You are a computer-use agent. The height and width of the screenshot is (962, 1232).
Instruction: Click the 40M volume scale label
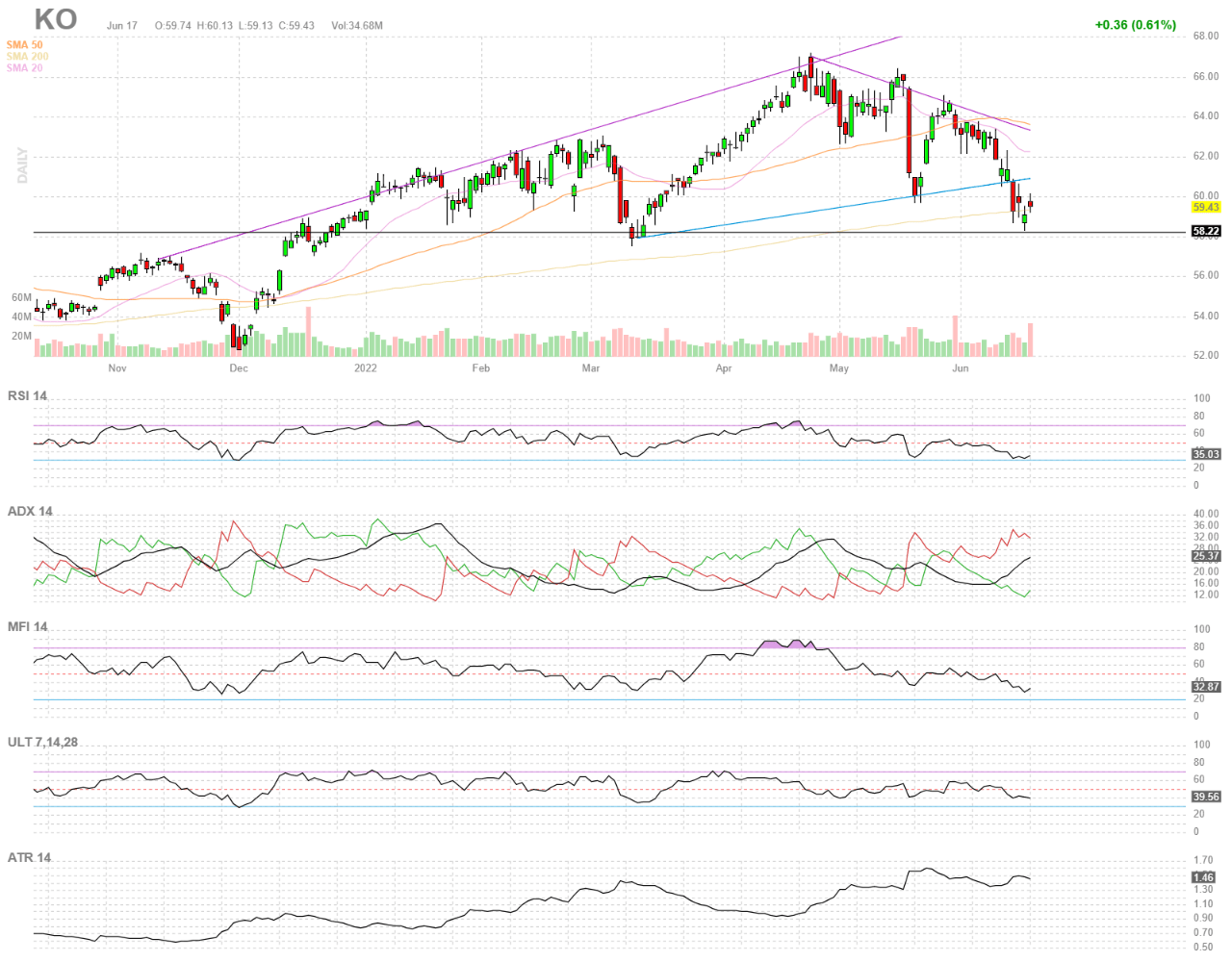click(x=21, y=317)
